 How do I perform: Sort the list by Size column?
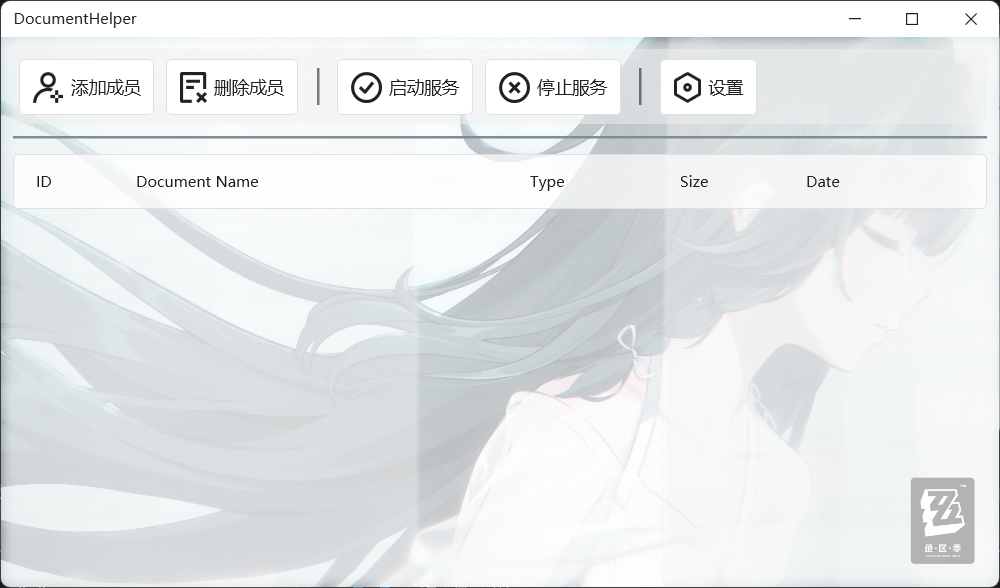[694, 182]
